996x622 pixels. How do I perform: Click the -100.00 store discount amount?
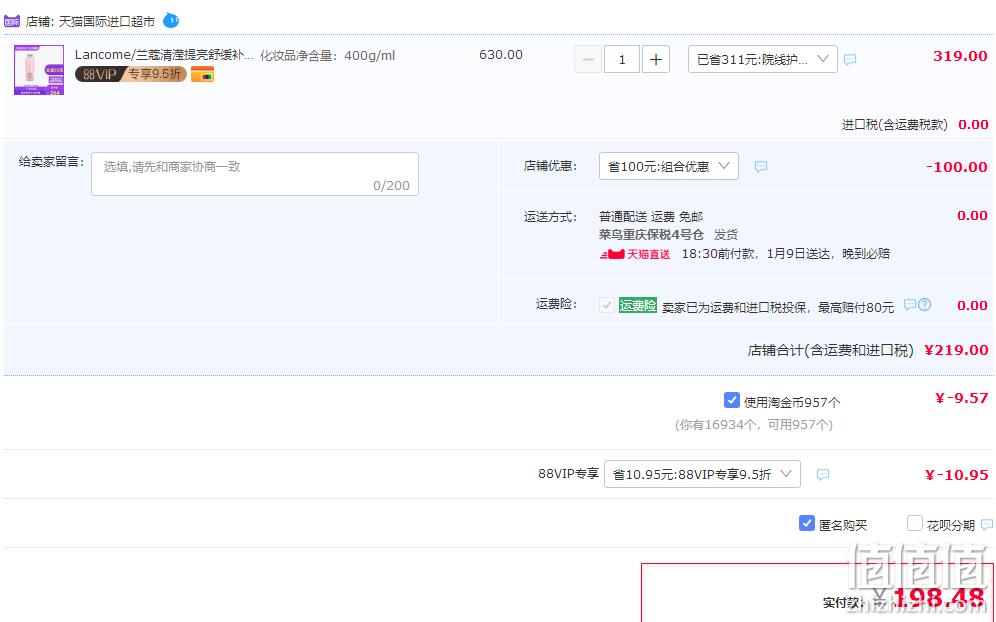coord(957,167)
